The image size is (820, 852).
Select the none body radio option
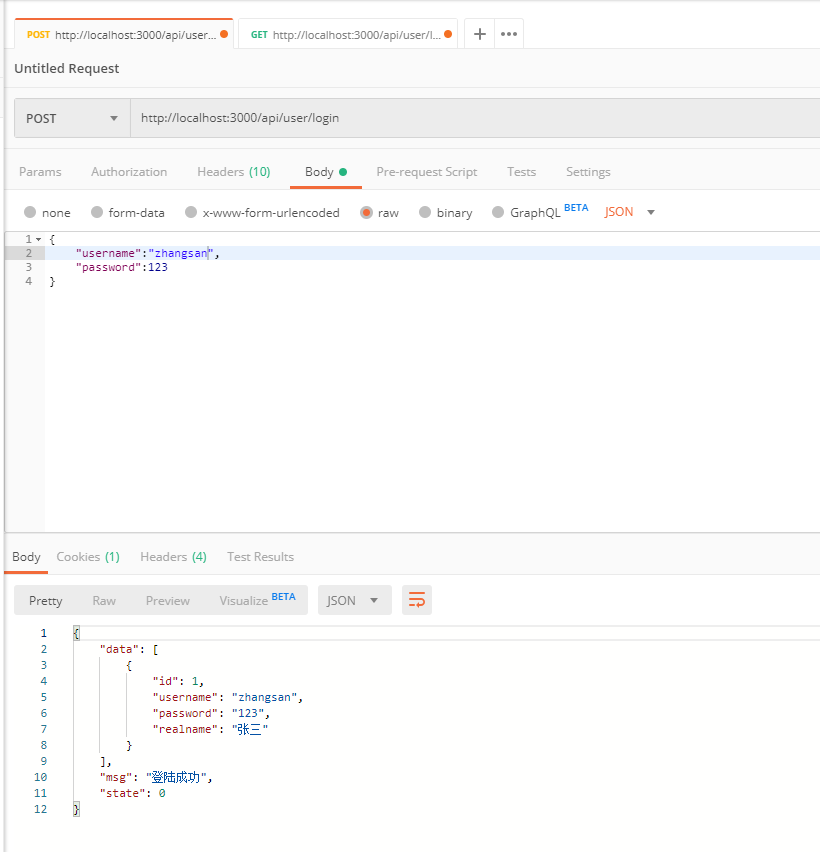(30, 213)
